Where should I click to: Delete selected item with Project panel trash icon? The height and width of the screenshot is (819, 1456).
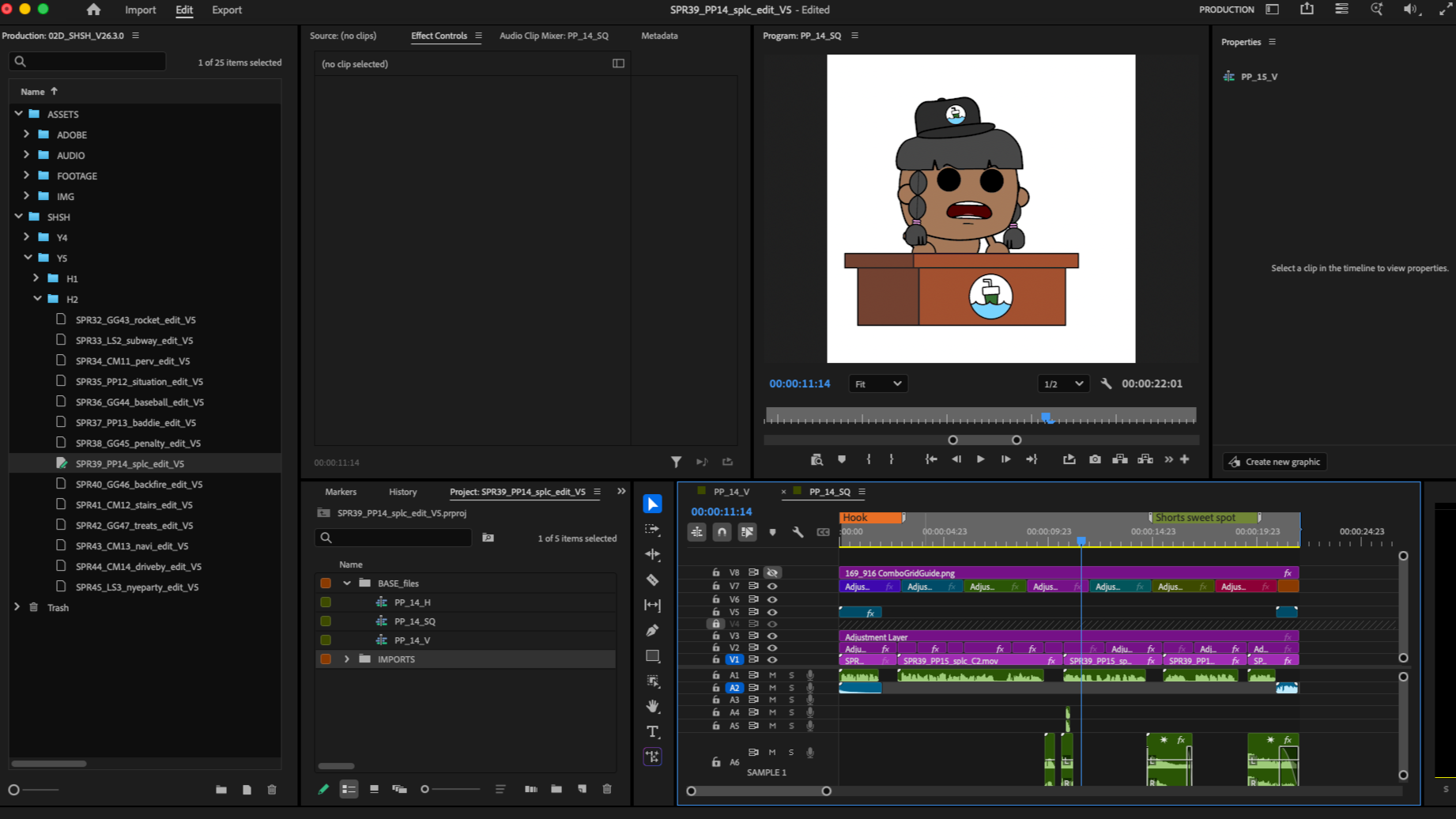click(607, 789)
